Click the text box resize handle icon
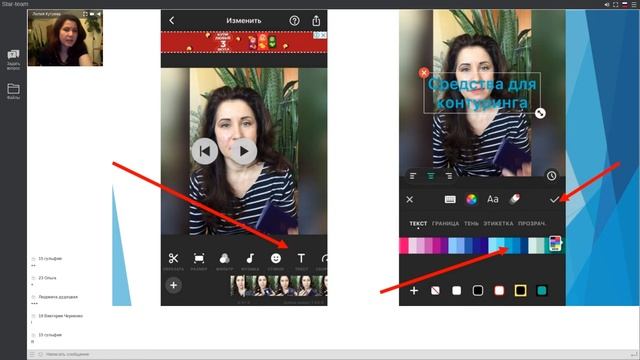The width and height of the screenshot is (640, 360). [x=540, y=113]
